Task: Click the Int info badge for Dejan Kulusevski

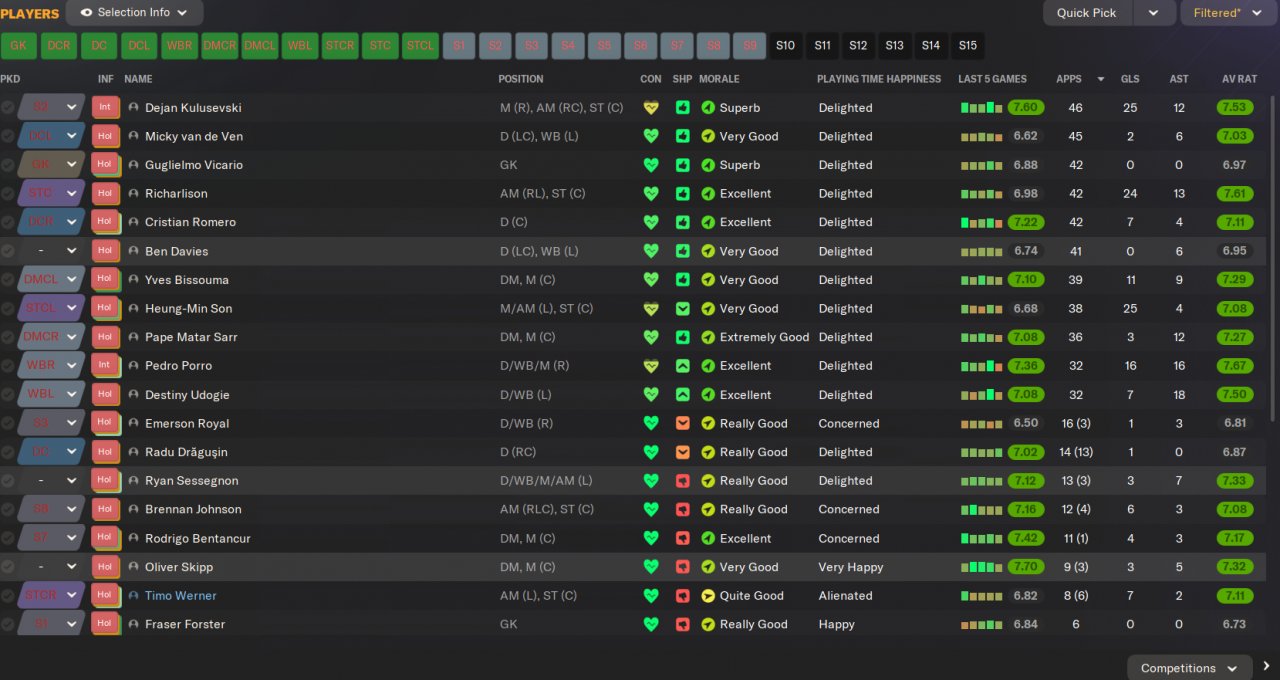Action: click(105, 107)
